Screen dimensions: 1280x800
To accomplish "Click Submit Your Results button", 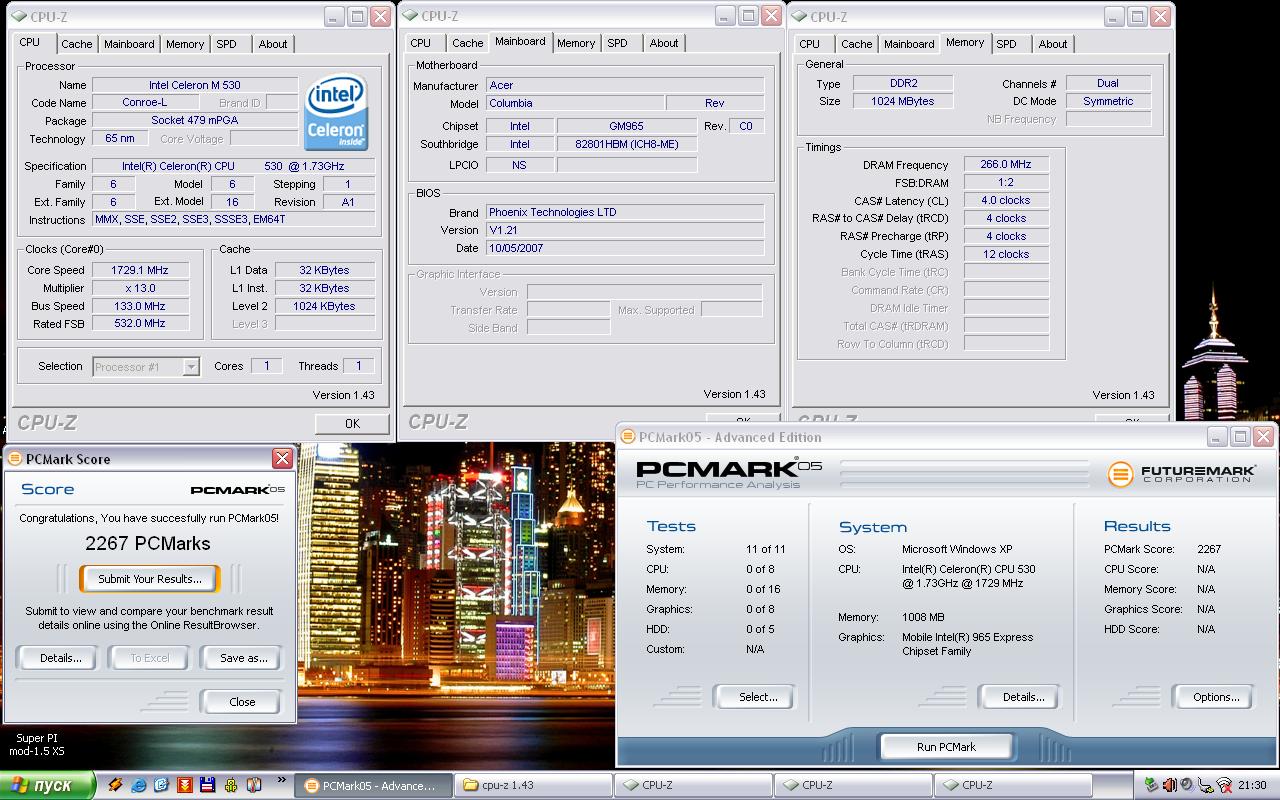I will [x=150, y=579].
